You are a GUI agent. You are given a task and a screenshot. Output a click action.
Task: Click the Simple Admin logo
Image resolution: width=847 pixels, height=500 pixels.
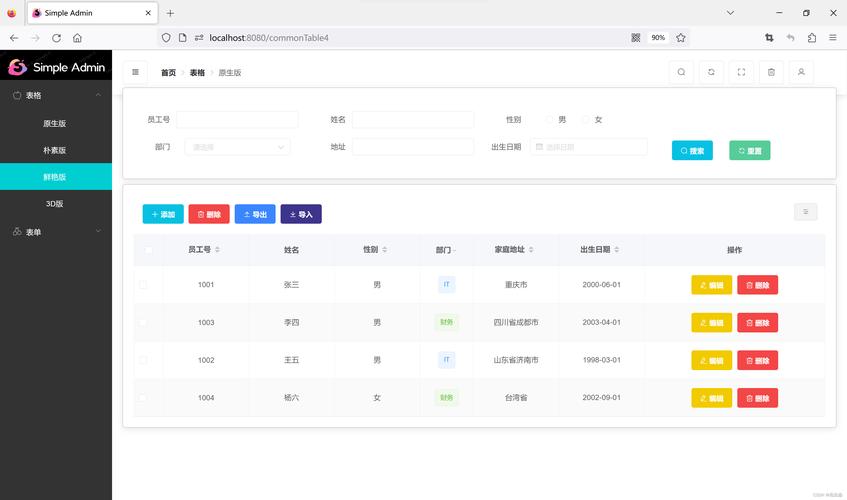[x=56, y=67]
